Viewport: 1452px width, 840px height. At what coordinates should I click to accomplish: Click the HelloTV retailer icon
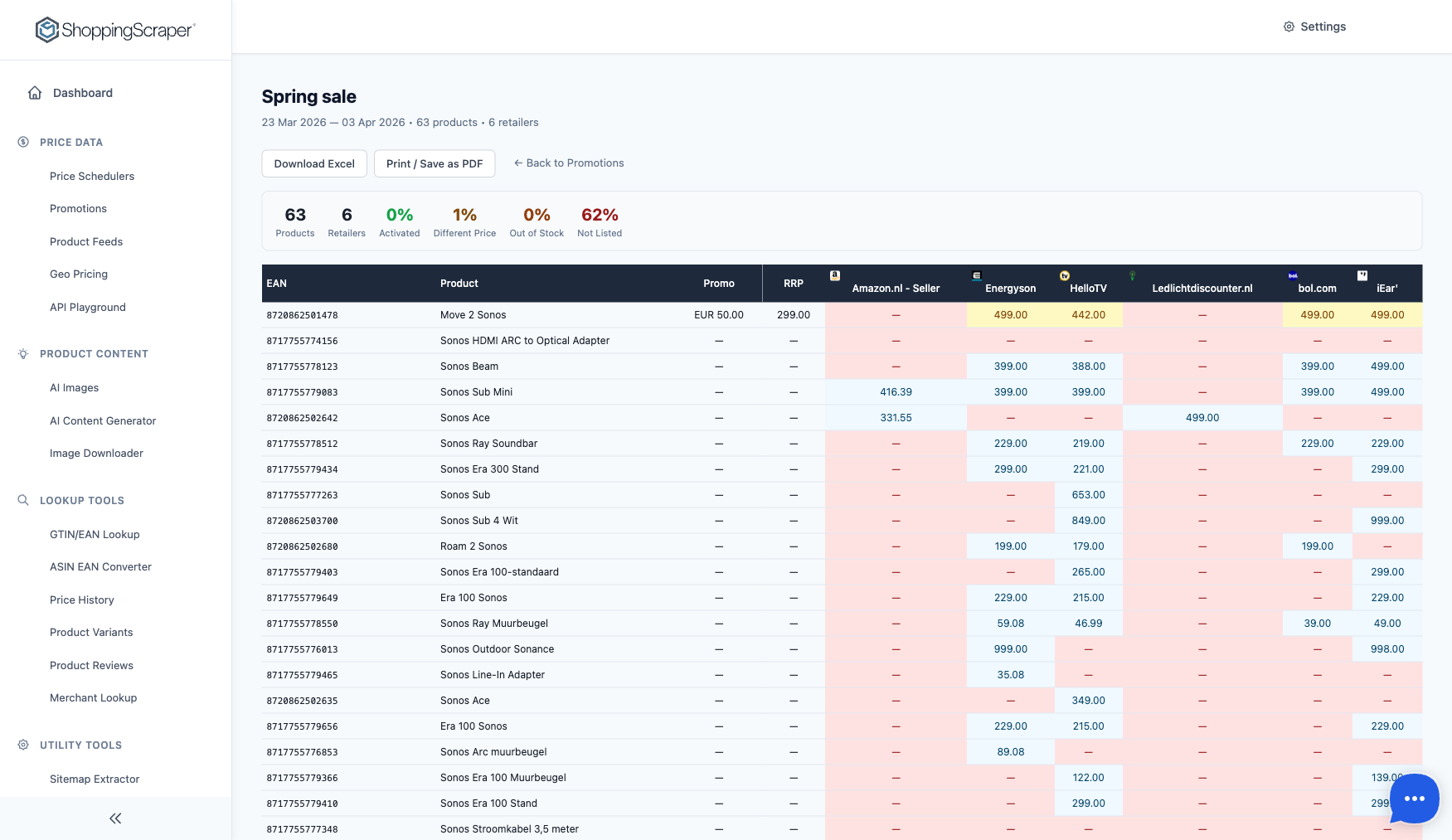[1062, 275]
